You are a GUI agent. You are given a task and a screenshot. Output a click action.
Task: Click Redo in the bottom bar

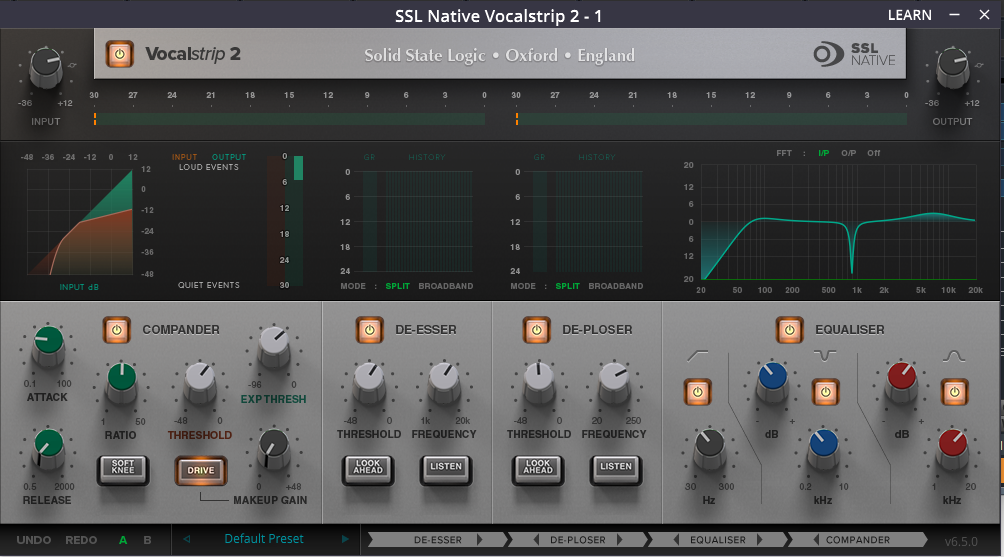point(81,540)
